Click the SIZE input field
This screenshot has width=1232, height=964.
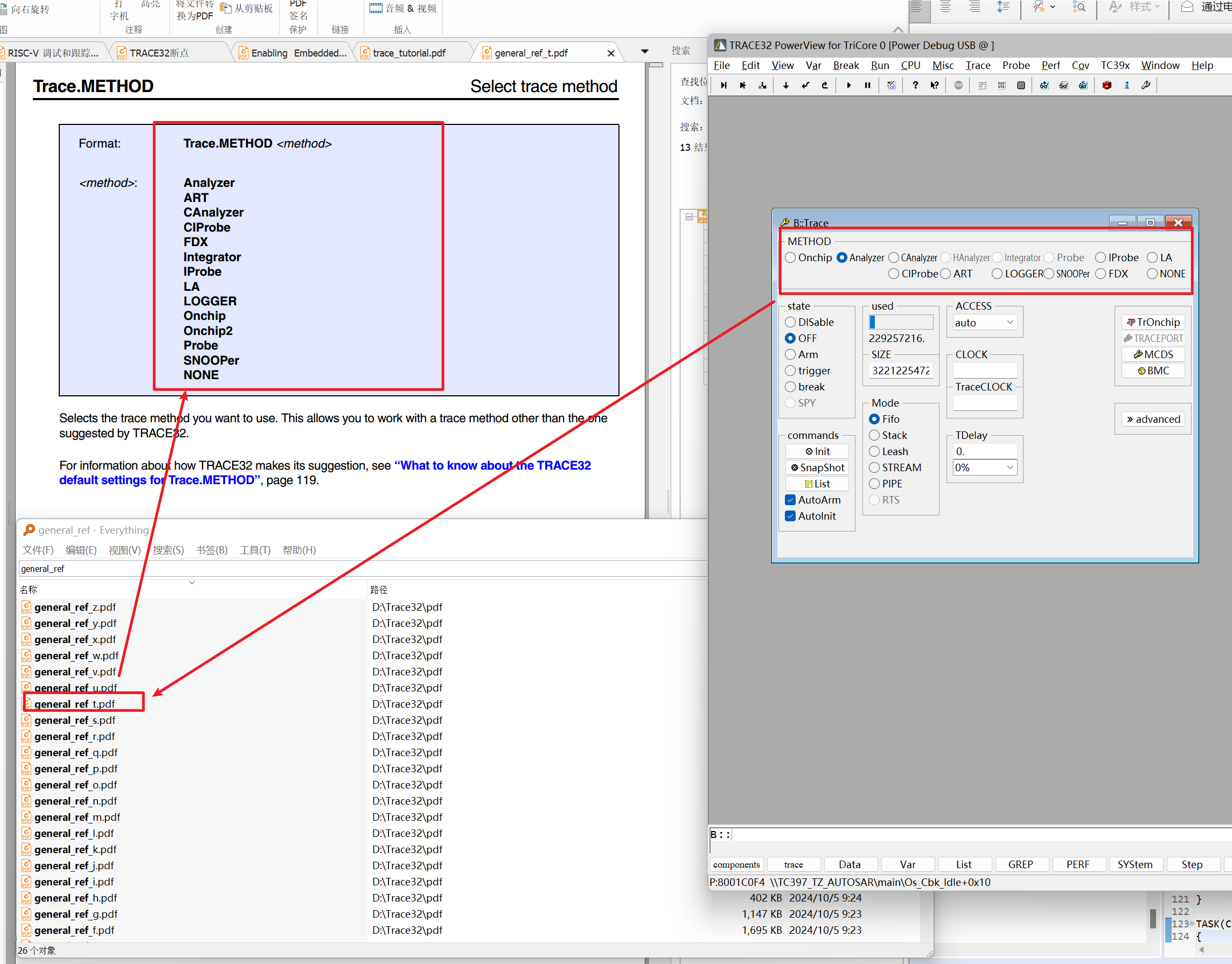click(x=901, y=370)
